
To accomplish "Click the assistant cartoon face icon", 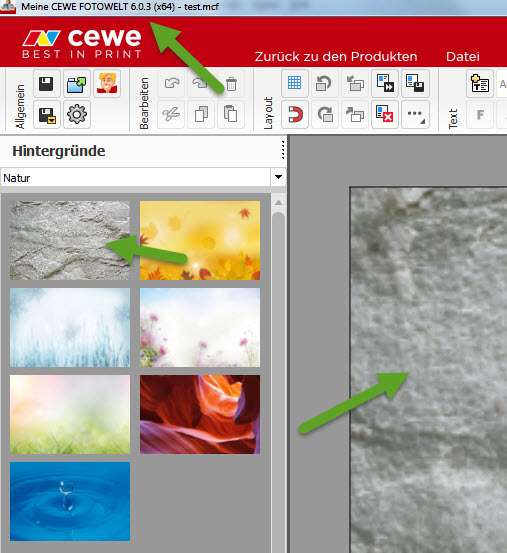I will [107, 84].
